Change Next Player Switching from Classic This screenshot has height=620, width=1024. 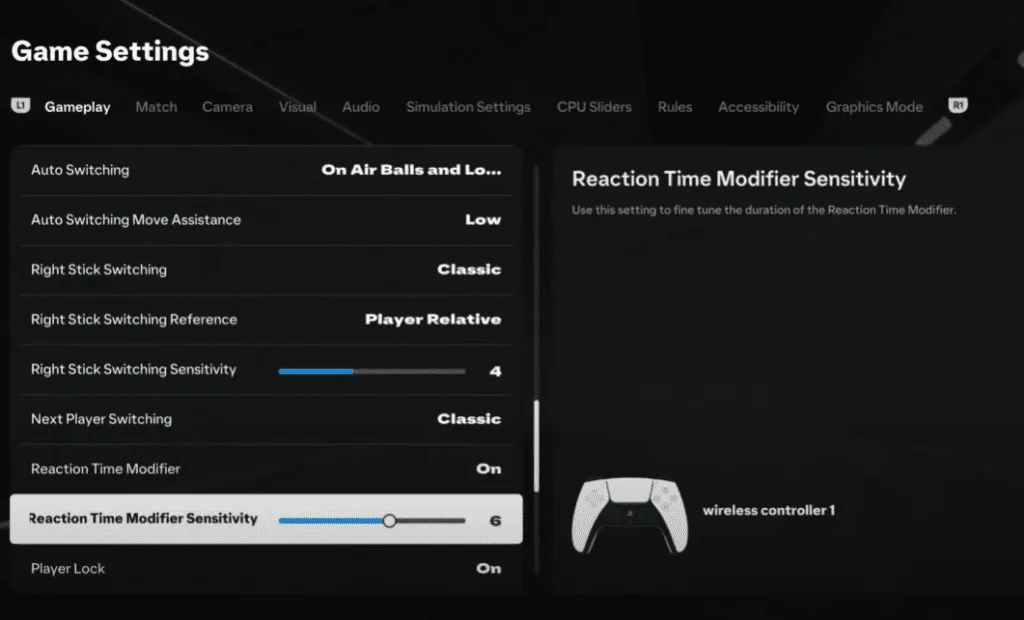point(468,419)
